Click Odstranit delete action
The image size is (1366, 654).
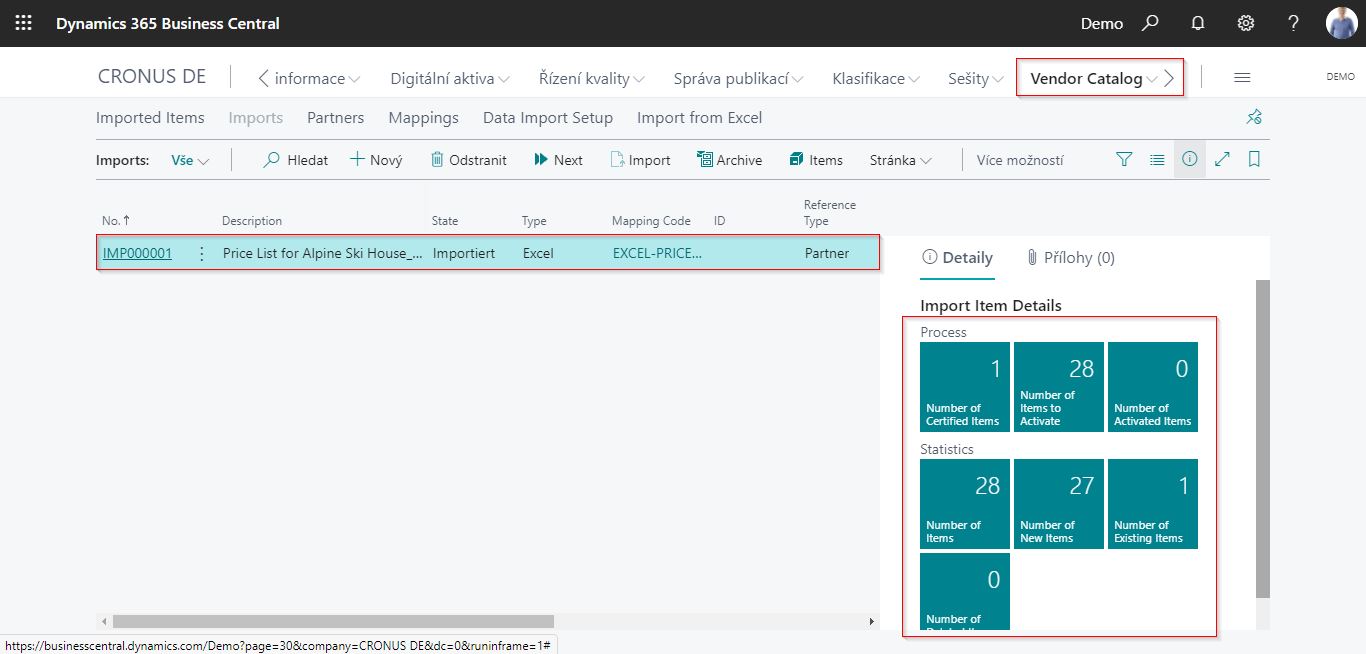pos(468,160)
